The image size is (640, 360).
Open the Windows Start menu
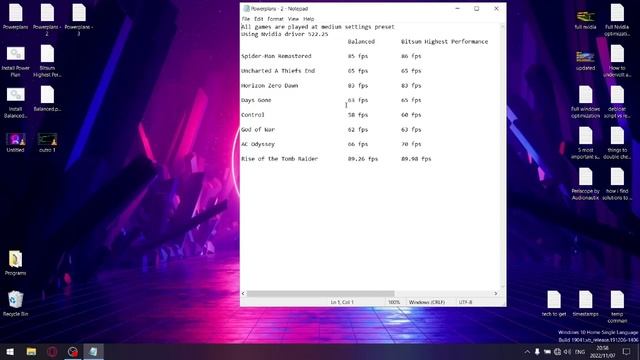(x=10, y=352)
